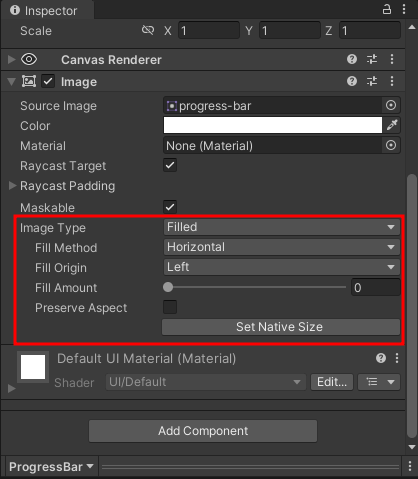
Task: Open Default UI Material more options menu
Action: click(x=397, y=358)
